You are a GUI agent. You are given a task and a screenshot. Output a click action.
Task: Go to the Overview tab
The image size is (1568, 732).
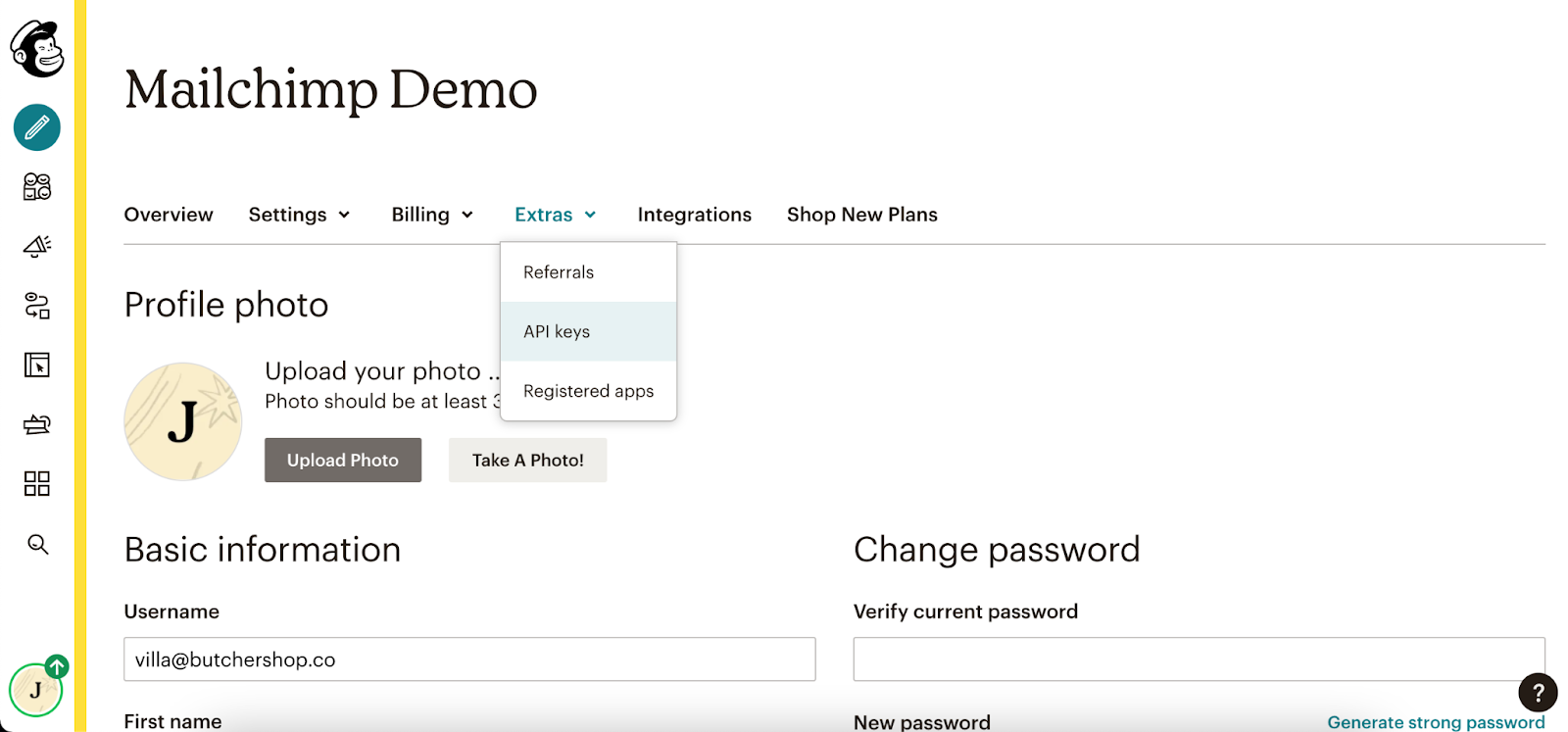pos(169,215)
